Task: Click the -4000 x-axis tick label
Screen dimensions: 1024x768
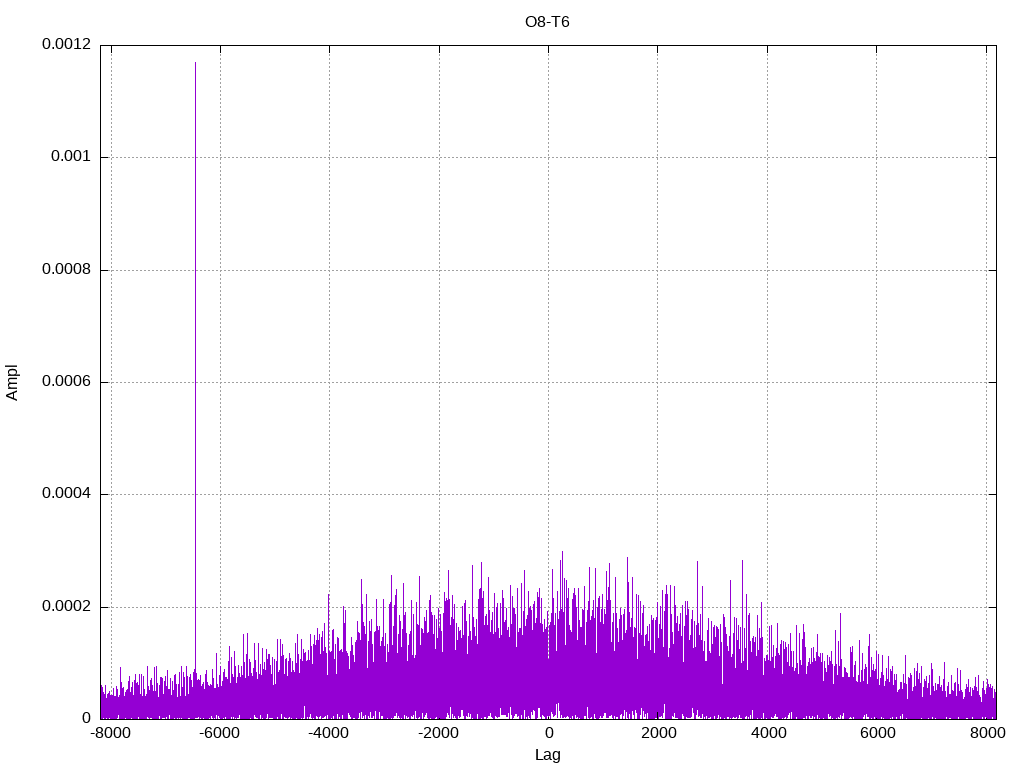Action: pyautogui.click(x=328, y=733)
